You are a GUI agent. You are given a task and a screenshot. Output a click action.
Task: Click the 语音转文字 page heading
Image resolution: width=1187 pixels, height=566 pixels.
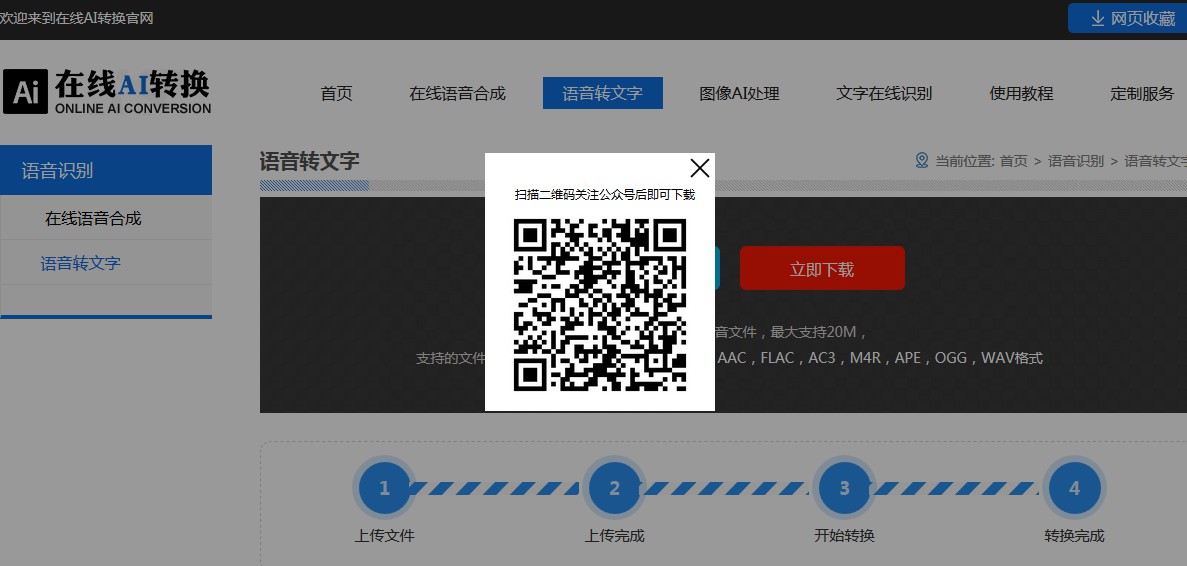309,161
